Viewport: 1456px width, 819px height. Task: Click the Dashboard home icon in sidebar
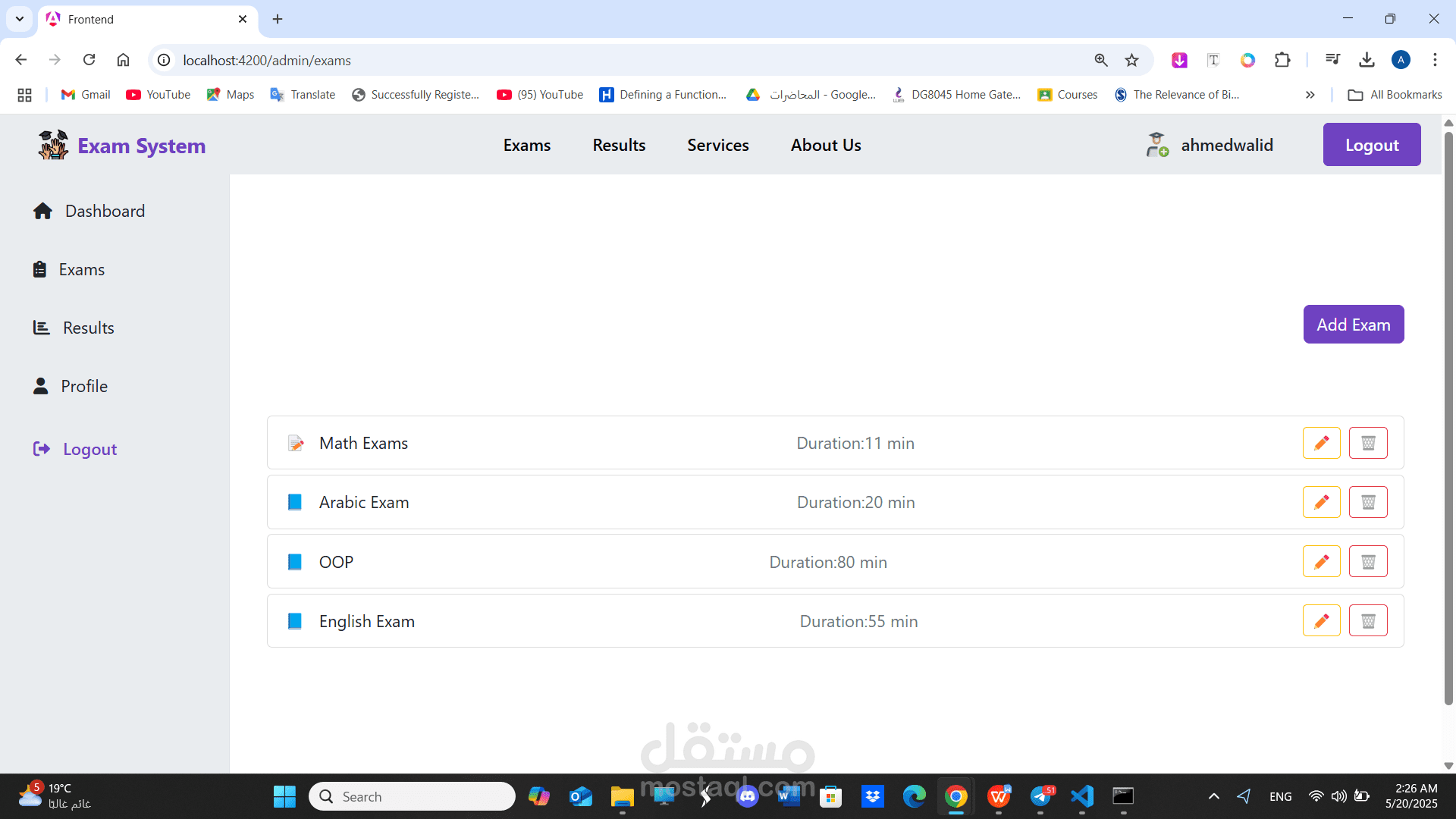42,211
